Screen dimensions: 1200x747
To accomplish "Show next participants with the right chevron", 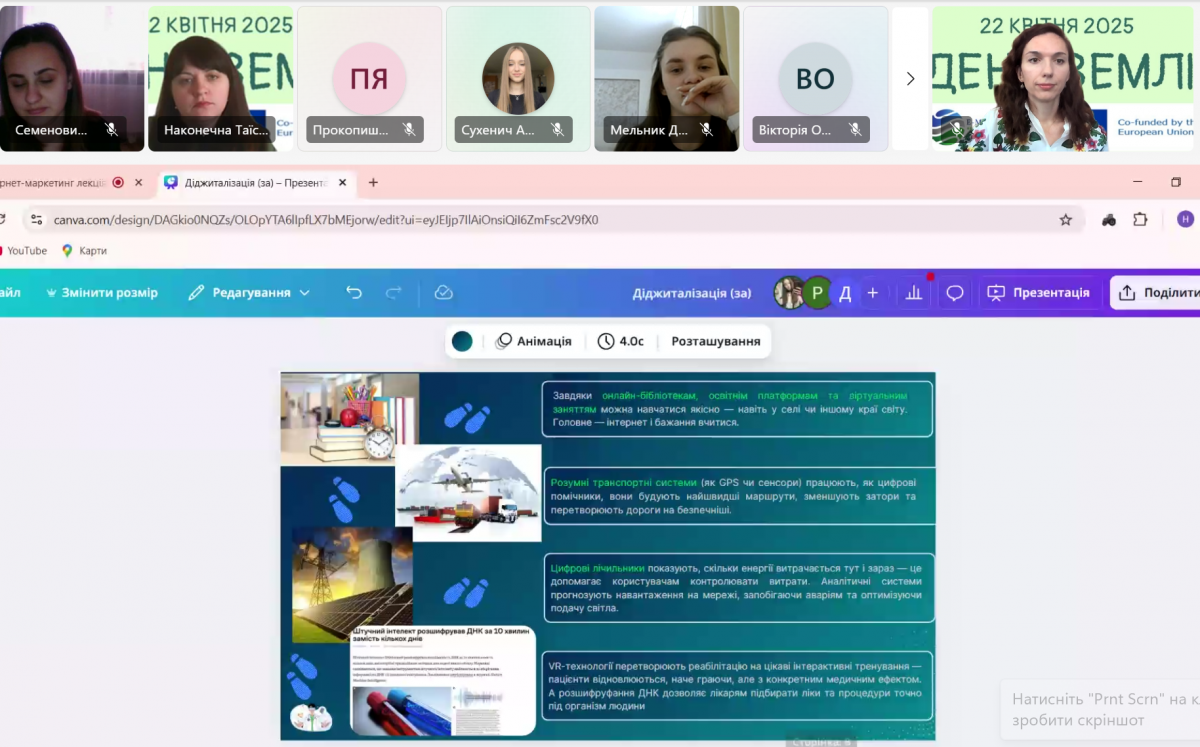I will coord(910,79).
